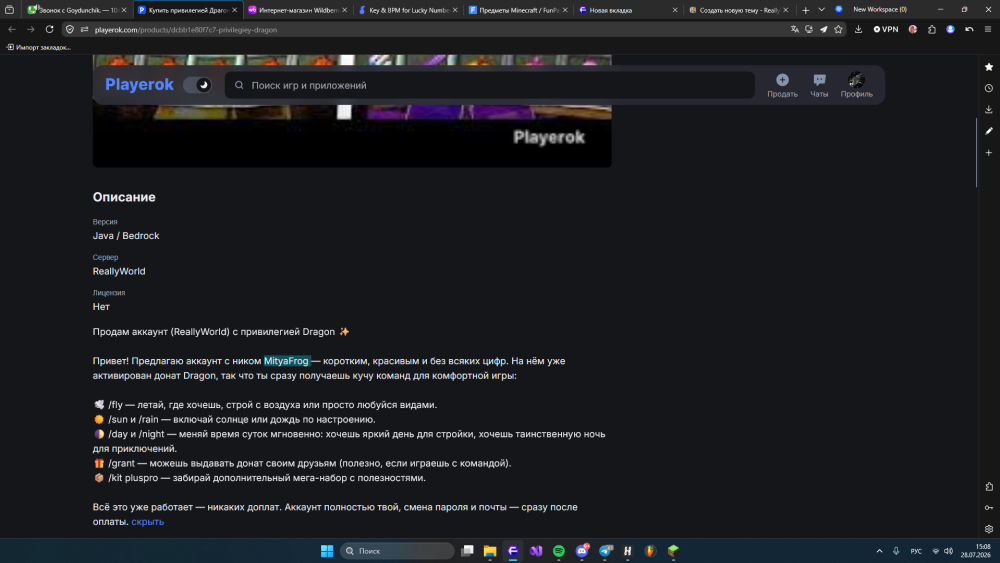Click the "скрыть" link to collapse description
The width and height of the screenshot is (1000, 563).
pos(147,522)
